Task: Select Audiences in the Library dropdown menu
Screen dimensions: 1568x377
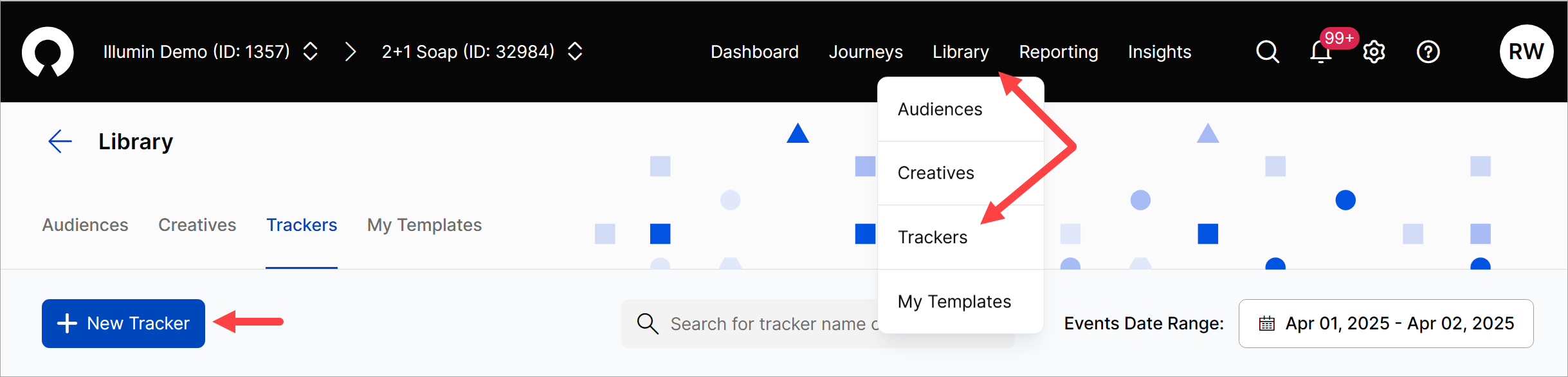Action: pyautogui.click(x=940, y=109)
